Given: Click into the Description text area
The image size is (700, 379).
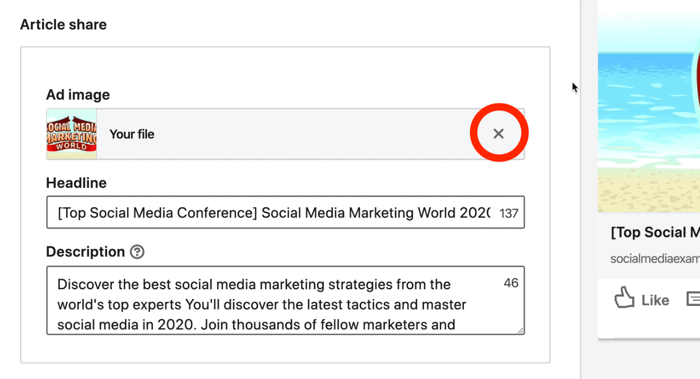Looking at the screenshot, I should pos(285,300).
